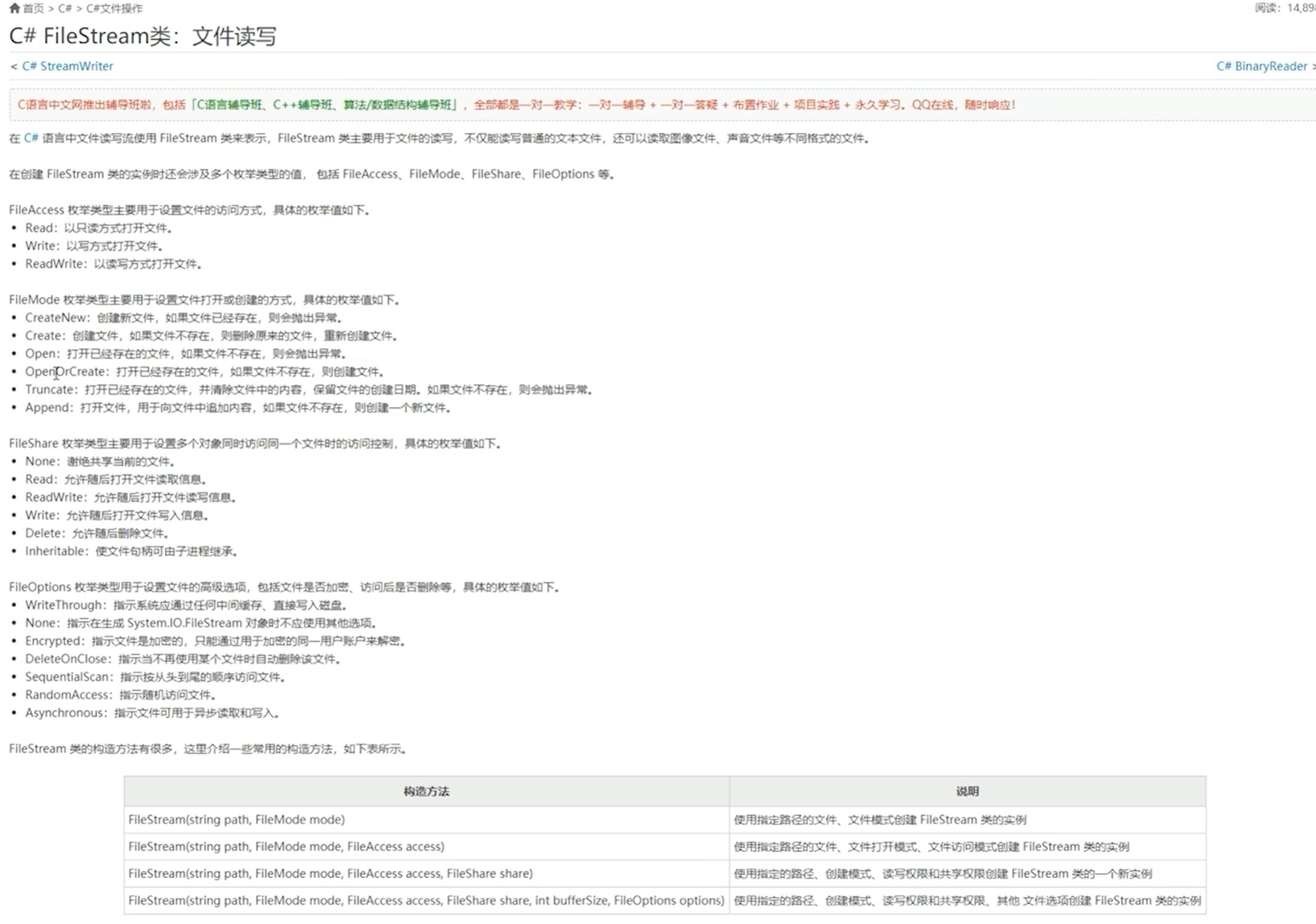
Task: Click the left angle bracket before StreamWriter
Action: [x=13, y=67]
